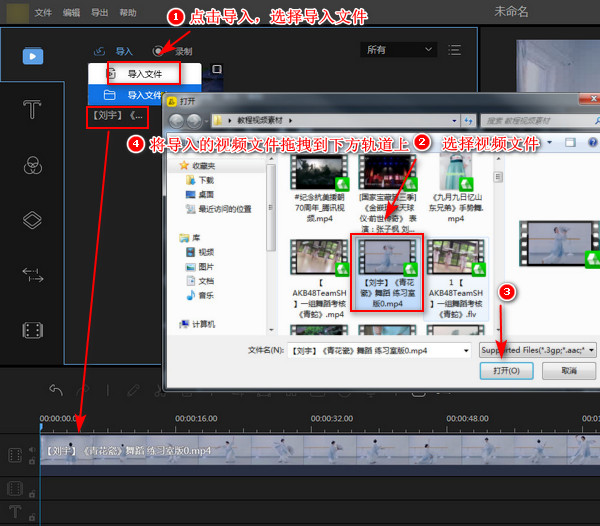Open the media library panel icon

[x=33, y=56]
